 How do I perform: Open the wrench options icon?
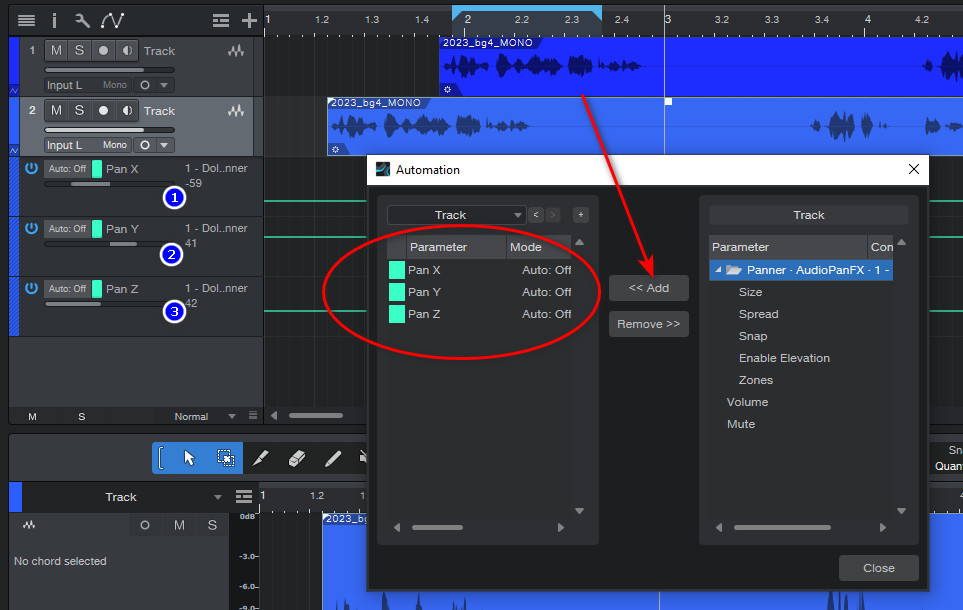coord(82,21)
